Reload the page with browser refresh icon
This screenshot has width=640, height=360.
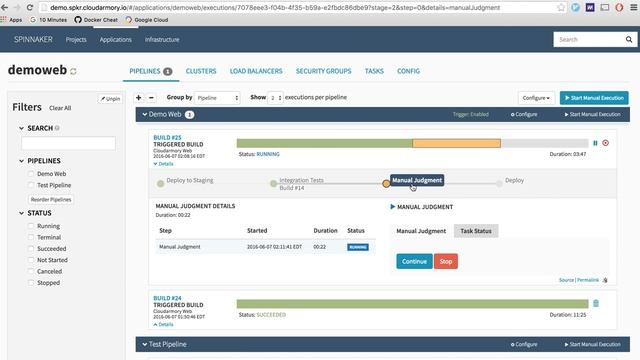pos(29,7)
